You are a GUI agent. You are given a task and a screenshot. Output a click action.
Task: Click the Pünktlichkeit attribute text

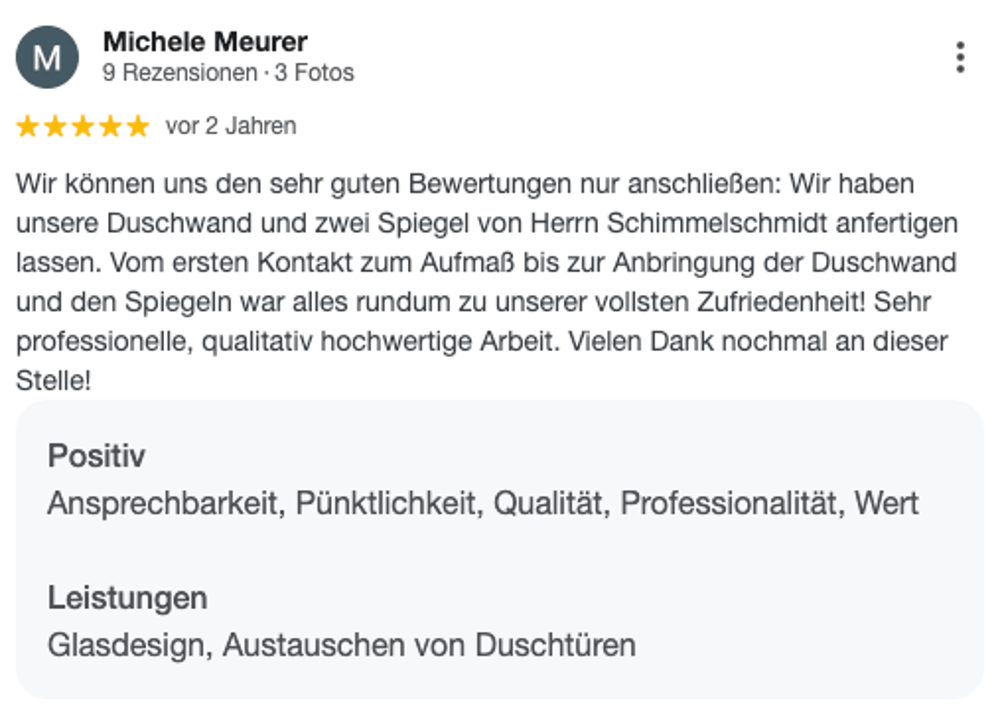coord(386,503)
